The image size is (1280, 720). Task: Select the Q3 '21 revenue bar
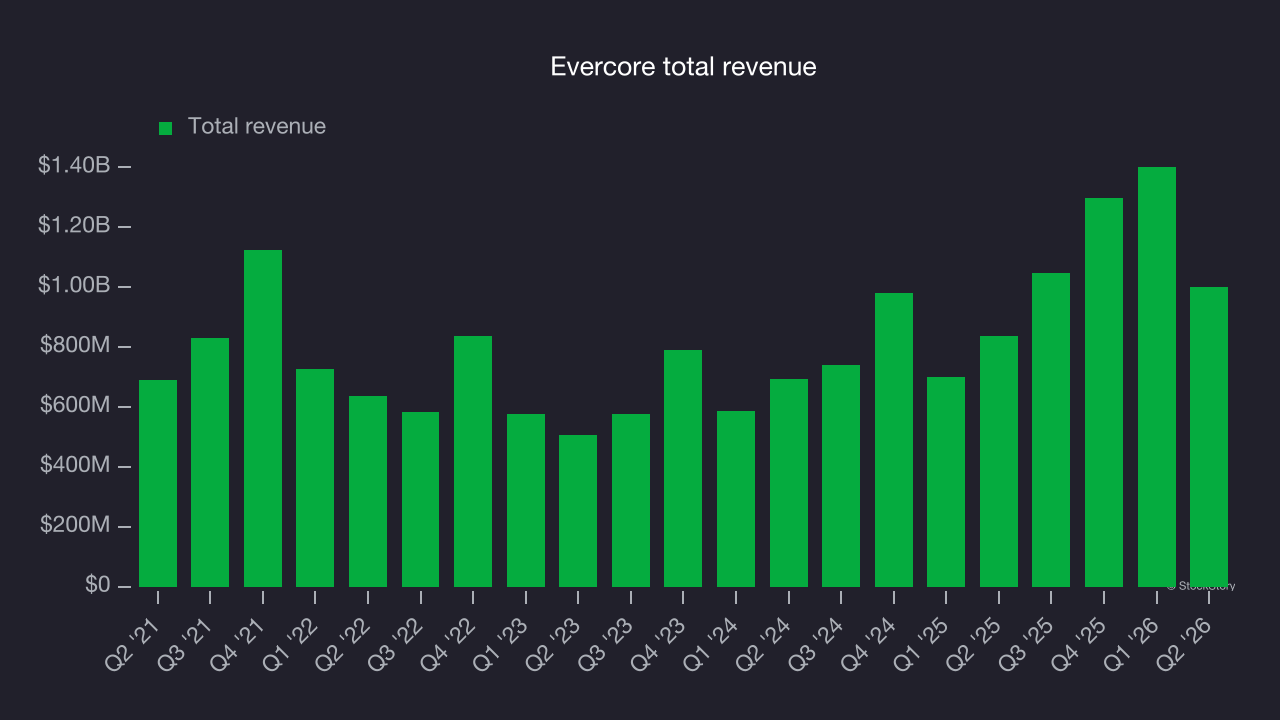click(x=210, y=462)
